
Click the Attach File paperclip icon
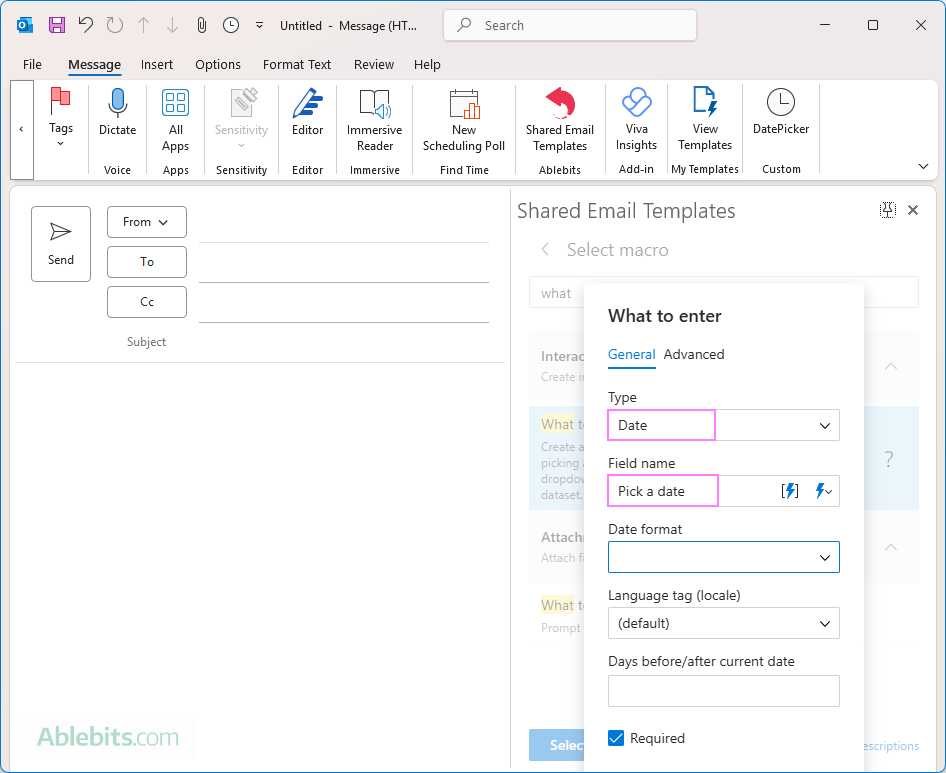(x=202, y=25)
